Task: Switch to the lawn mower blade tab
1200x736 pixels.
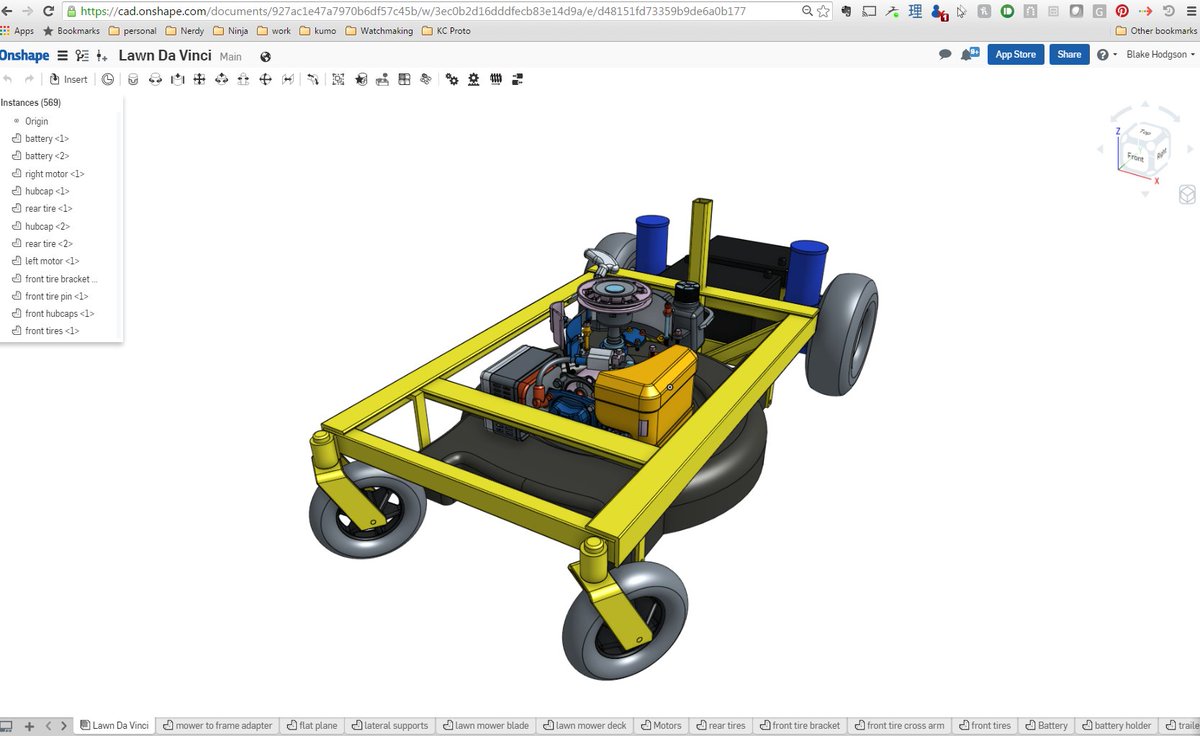Action: (x=485, y=726)
